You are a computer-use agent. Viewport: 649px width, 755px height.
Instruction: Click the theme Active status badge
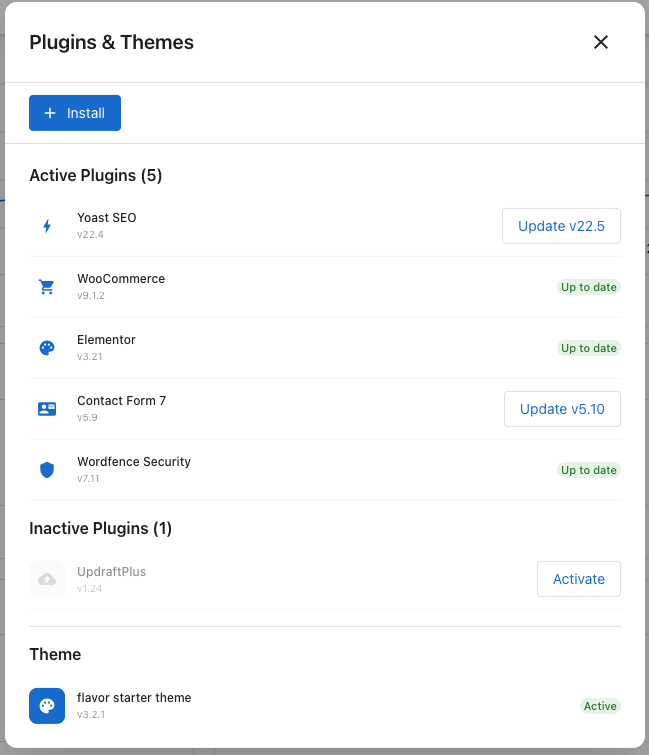pos(600,706)
